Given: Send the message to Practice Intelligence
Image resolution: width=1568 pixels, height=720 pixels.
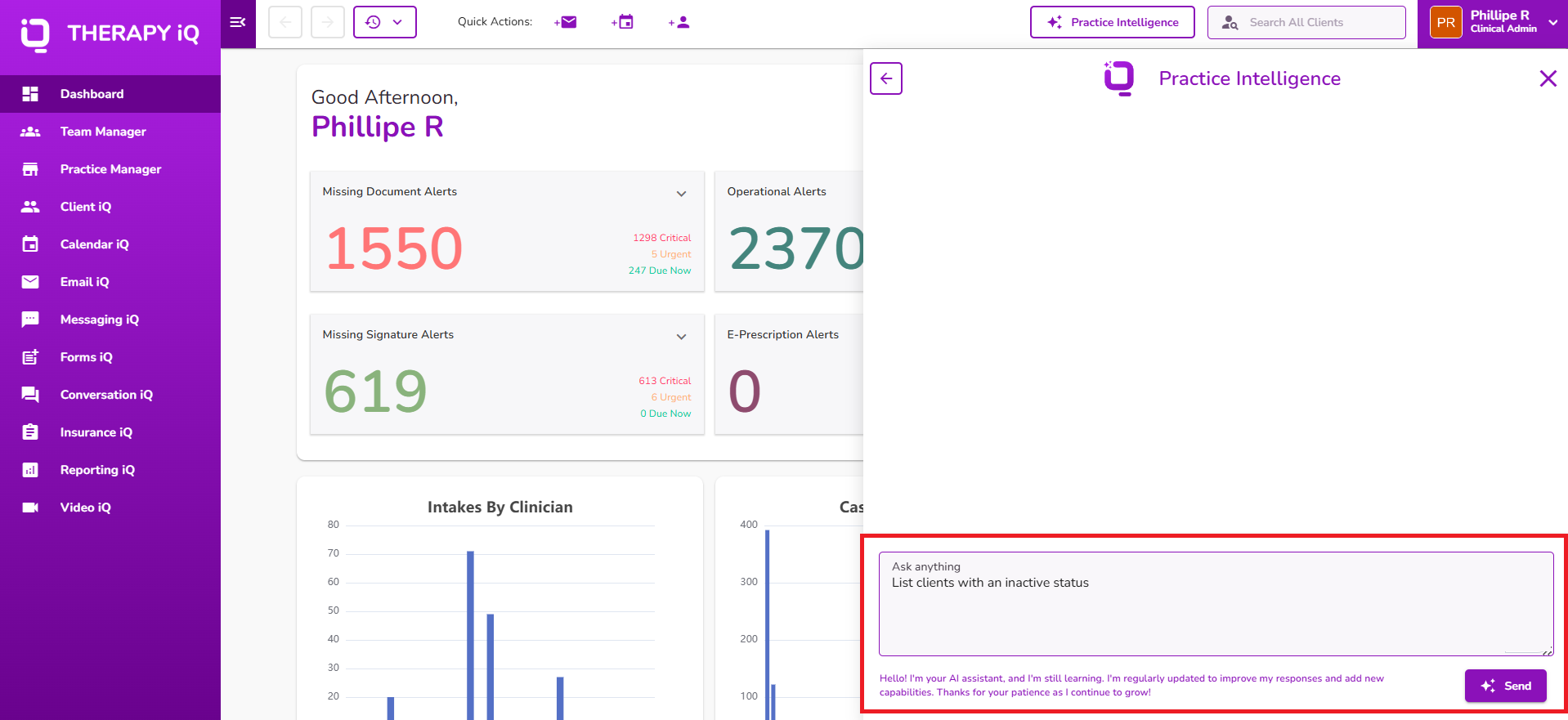Looking at the screenshot, I should 1505,686.
